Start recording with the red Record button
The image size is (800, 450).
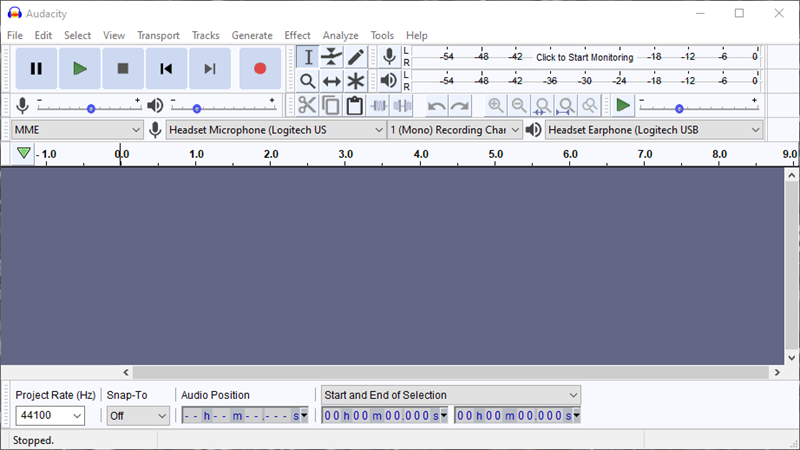point(260,68)
